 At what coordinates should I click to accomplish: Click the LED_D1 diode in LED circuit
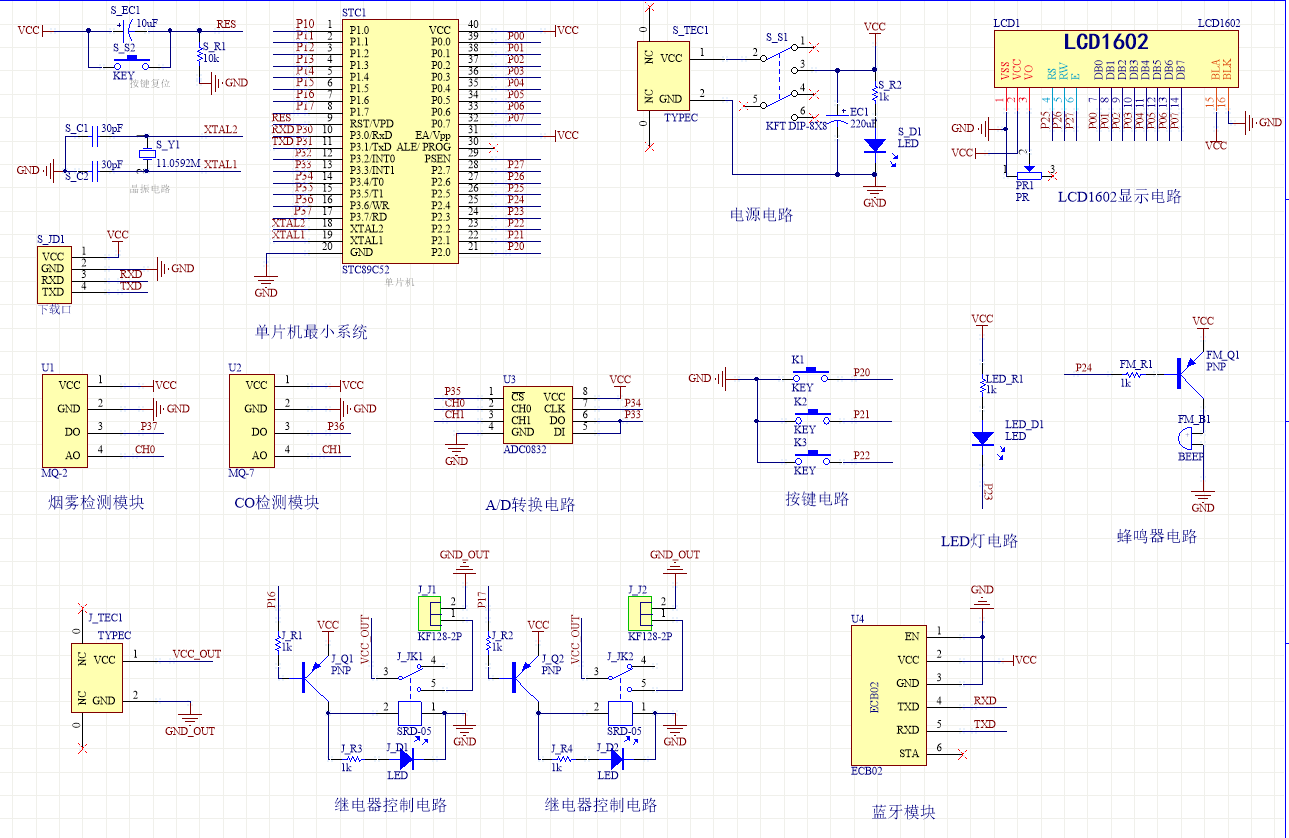(x=983, y=438)
